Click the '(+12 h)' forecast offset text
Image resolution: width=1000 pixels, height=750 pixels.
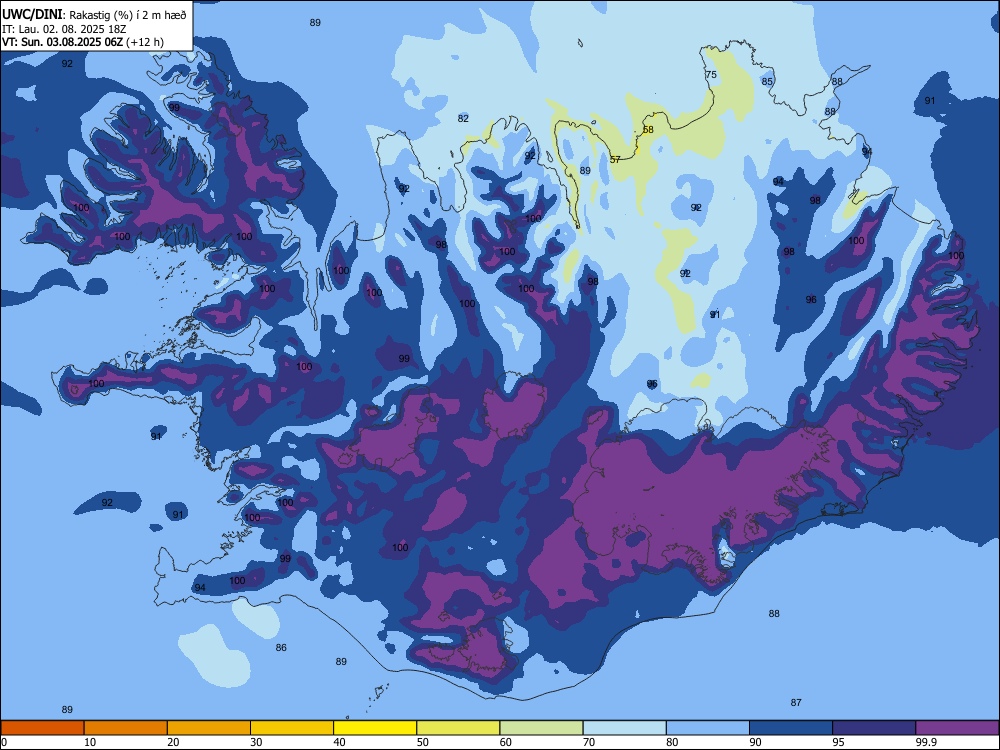(x=145, y=42)
